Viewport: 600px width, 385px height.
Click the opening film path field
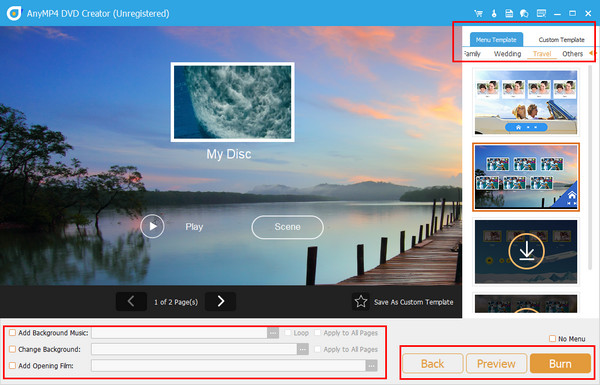click(x=228, y=366)
